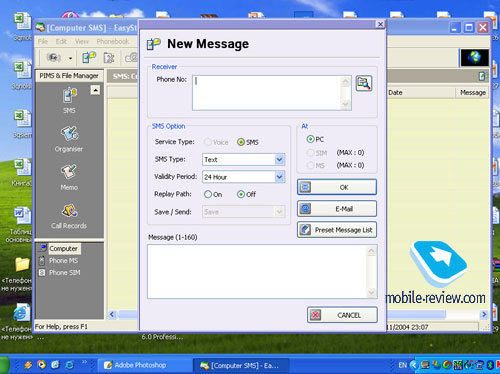Open the Preset Message List
Screen dimensions: 500x374
point(337,230)
